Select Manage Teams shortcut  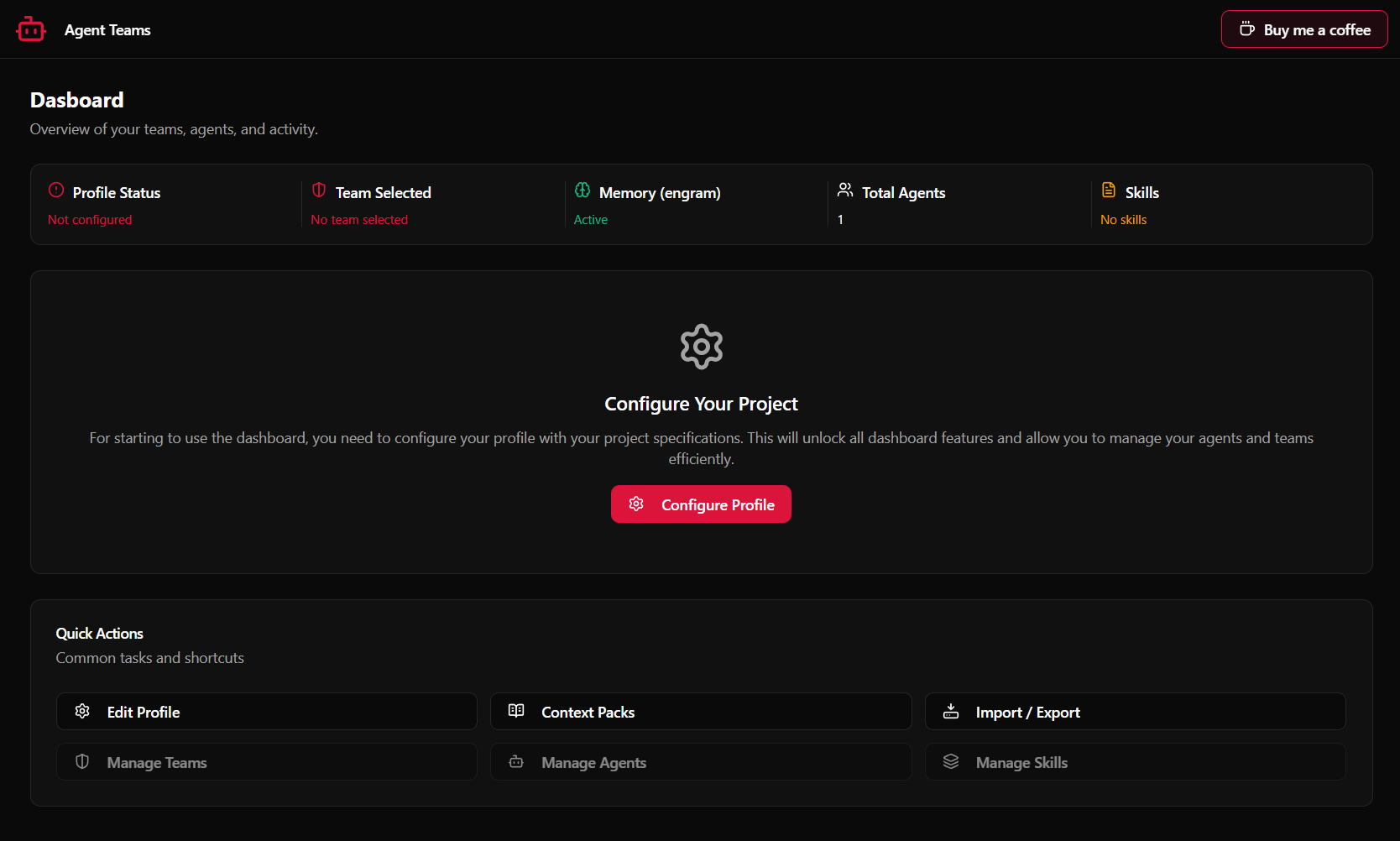pos(266,762)
